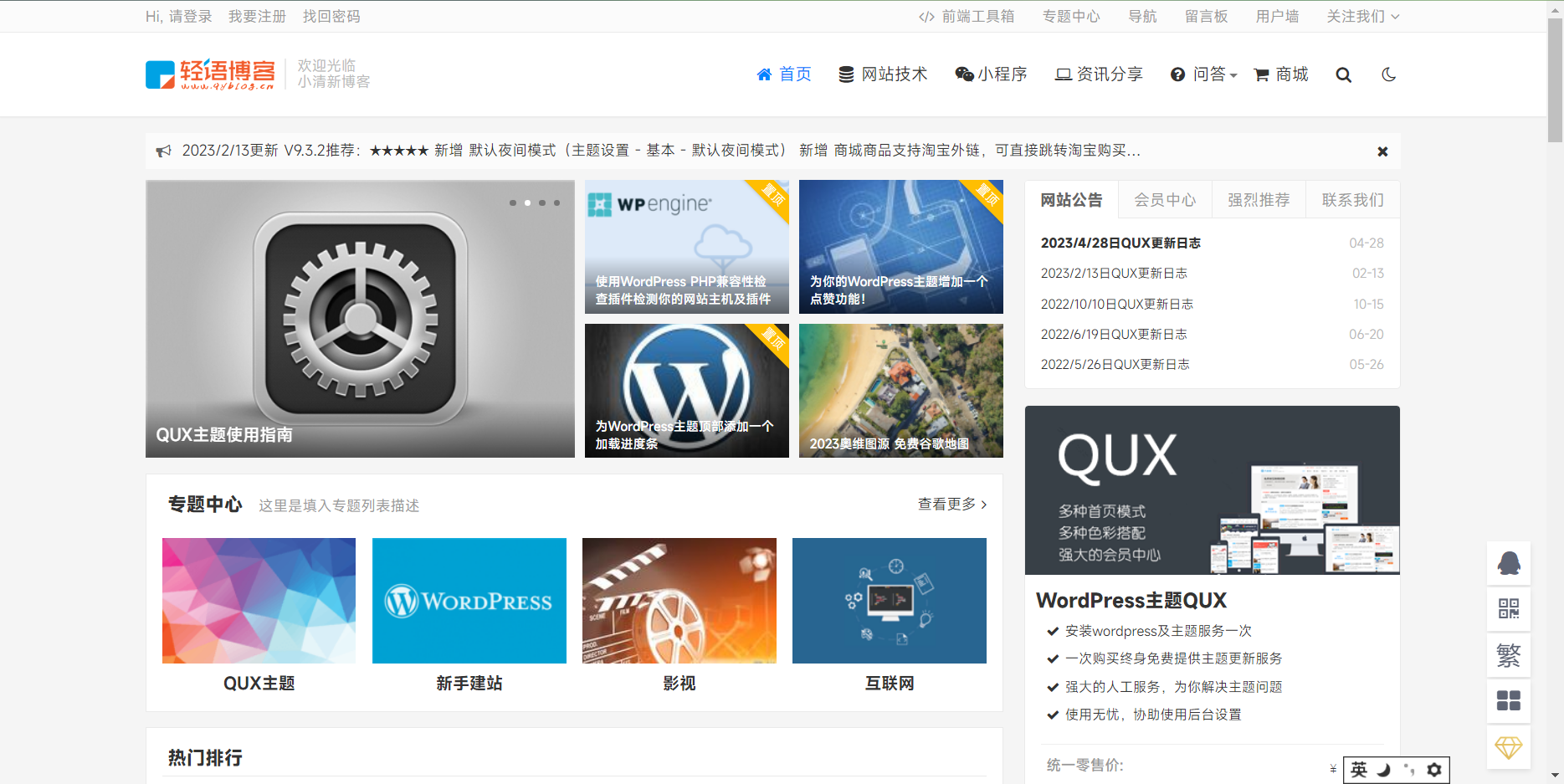This screenshot has height=784, width=1564.
Task: Expand the 问答 dropdown in the navbar
Action: point(1202,74)
